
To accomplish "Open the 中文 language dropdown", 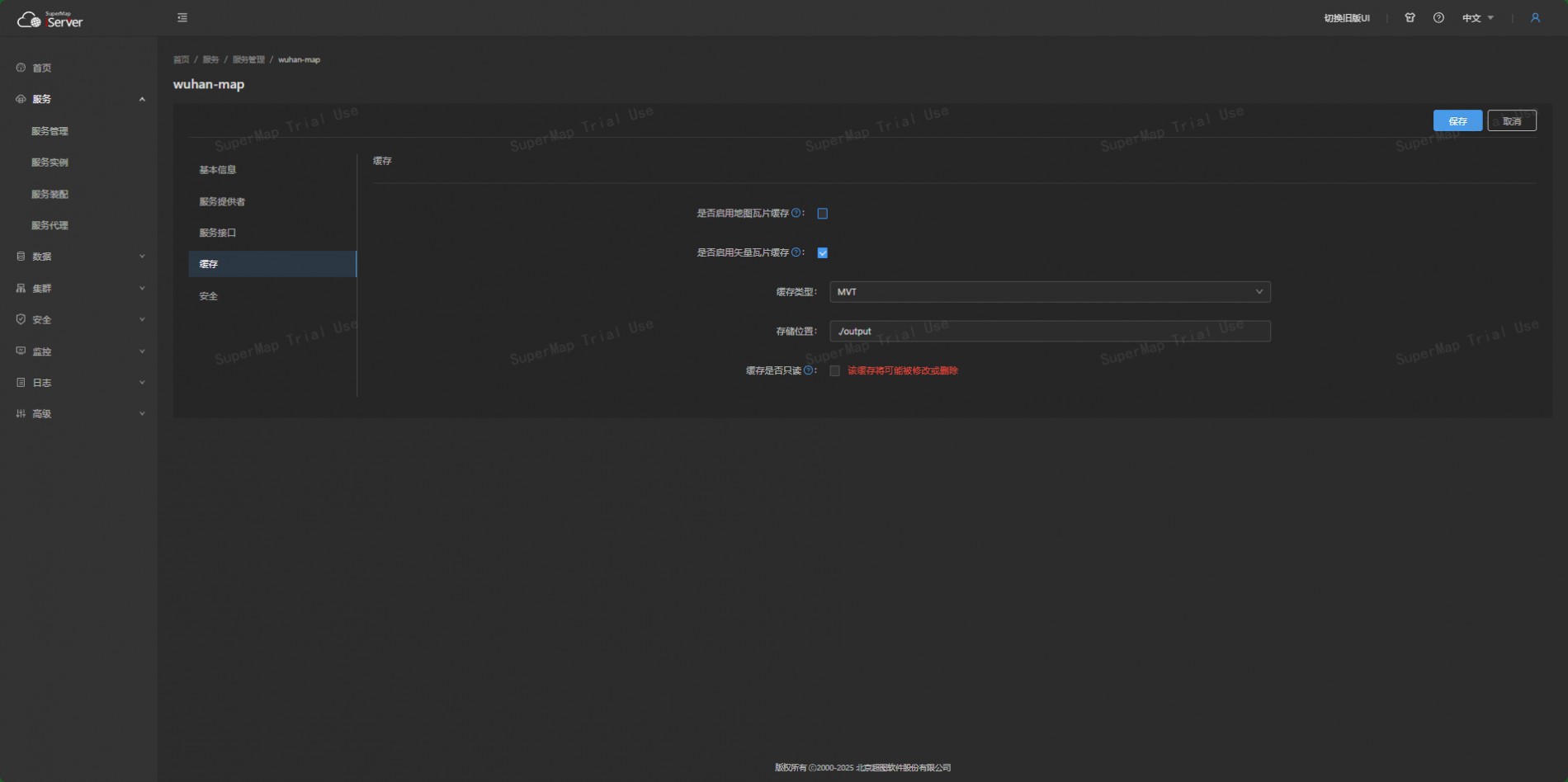I will 1478,18.
